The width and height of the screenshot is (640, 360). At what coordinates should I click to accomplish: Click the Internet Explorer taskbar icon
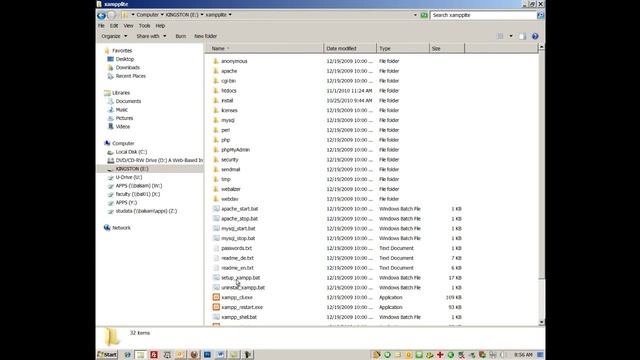coord(127,355)
